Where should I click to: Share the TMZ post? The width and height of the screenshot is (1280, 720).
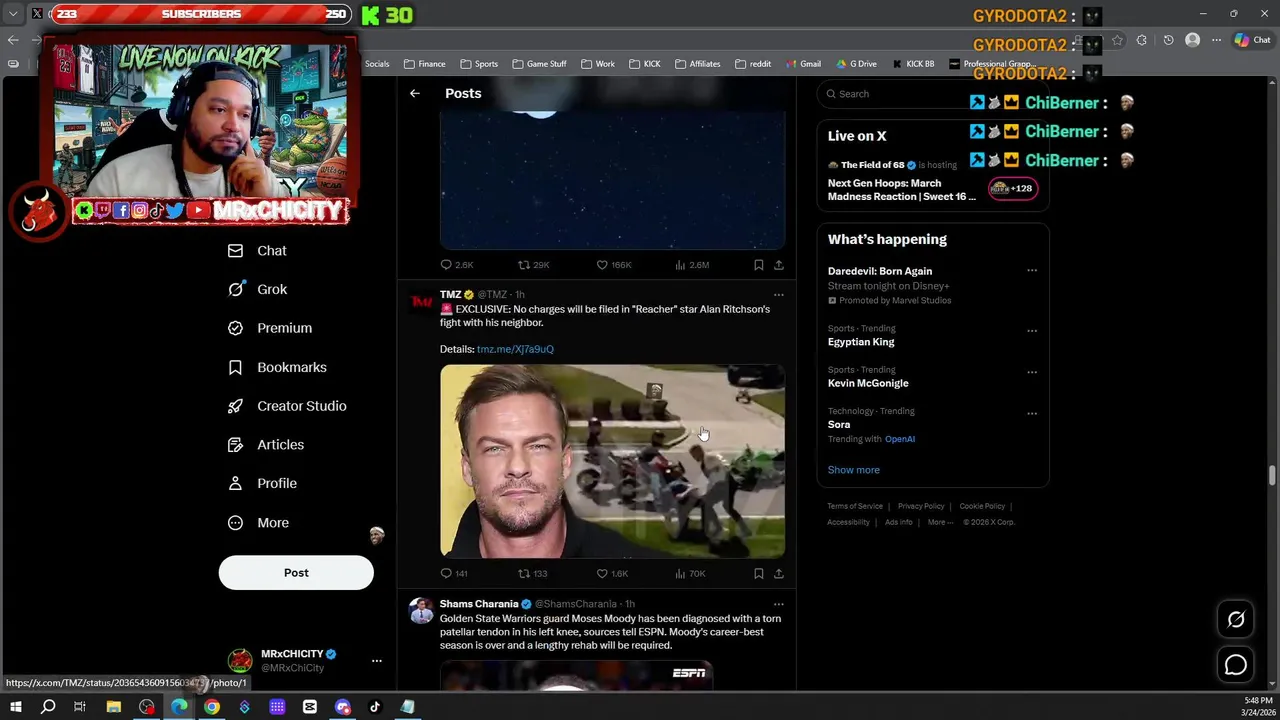coord(778,574)
